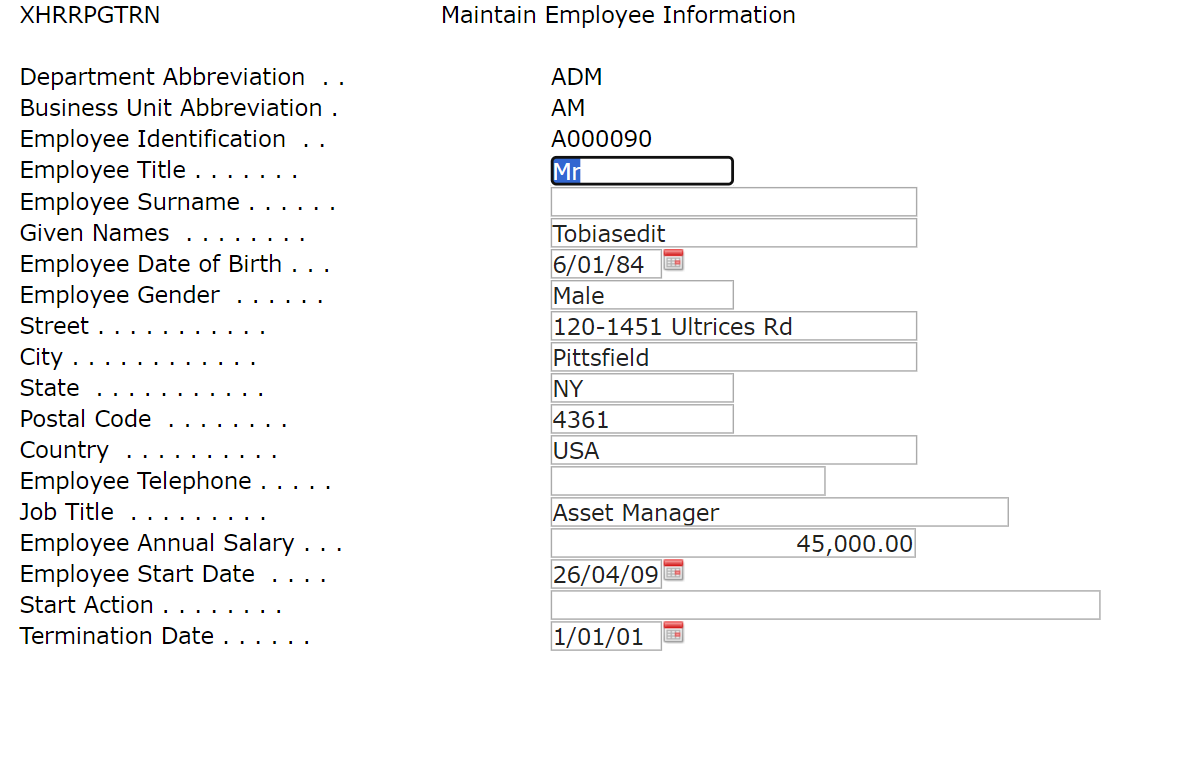
Task: Open the Termination Date calendar picker
Action: pyautogui.click(x=673, y=632)
